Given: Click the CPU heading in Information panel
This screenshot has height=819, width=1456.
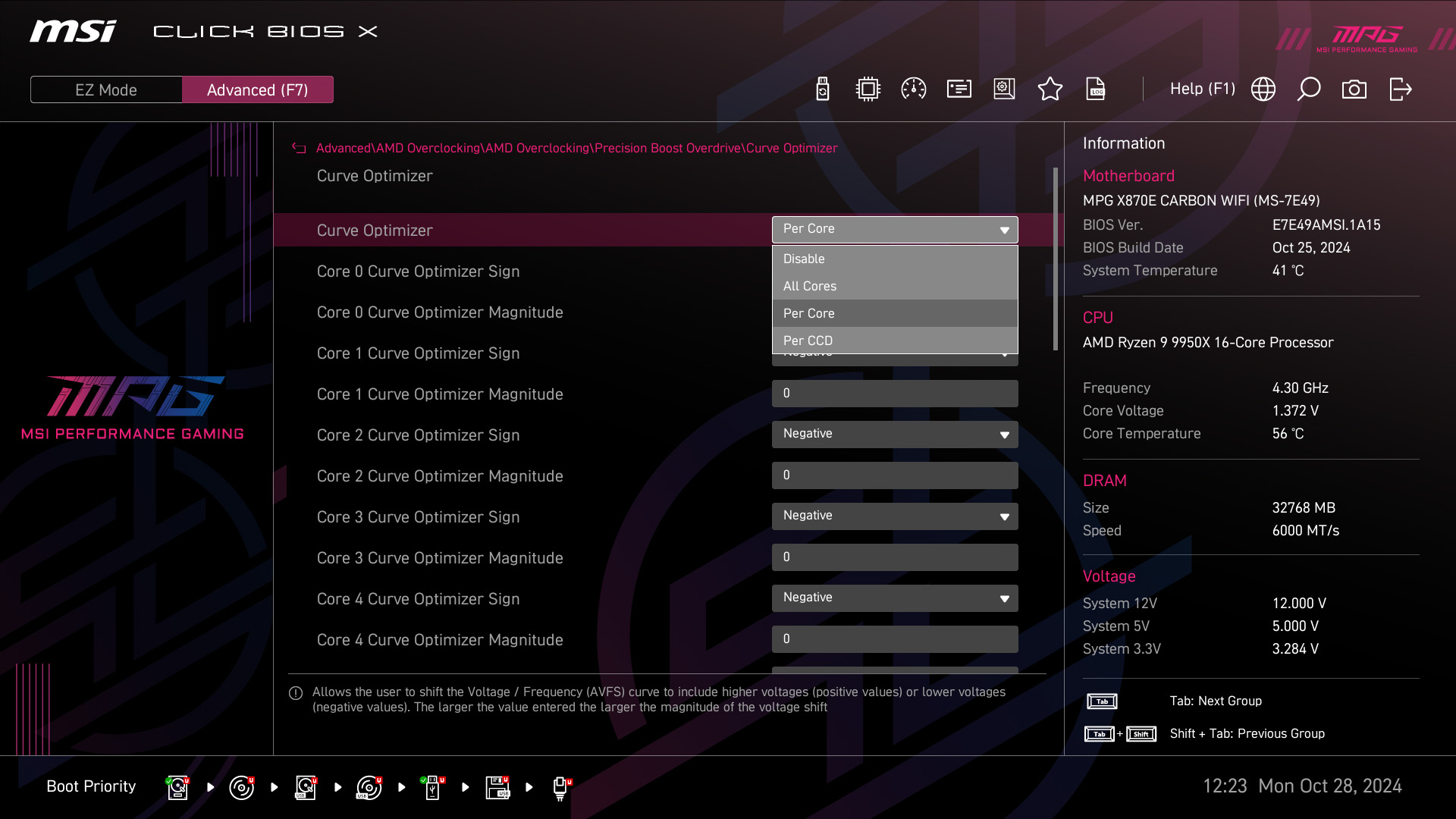Looking at the screenshot, I should point(1097,318).
